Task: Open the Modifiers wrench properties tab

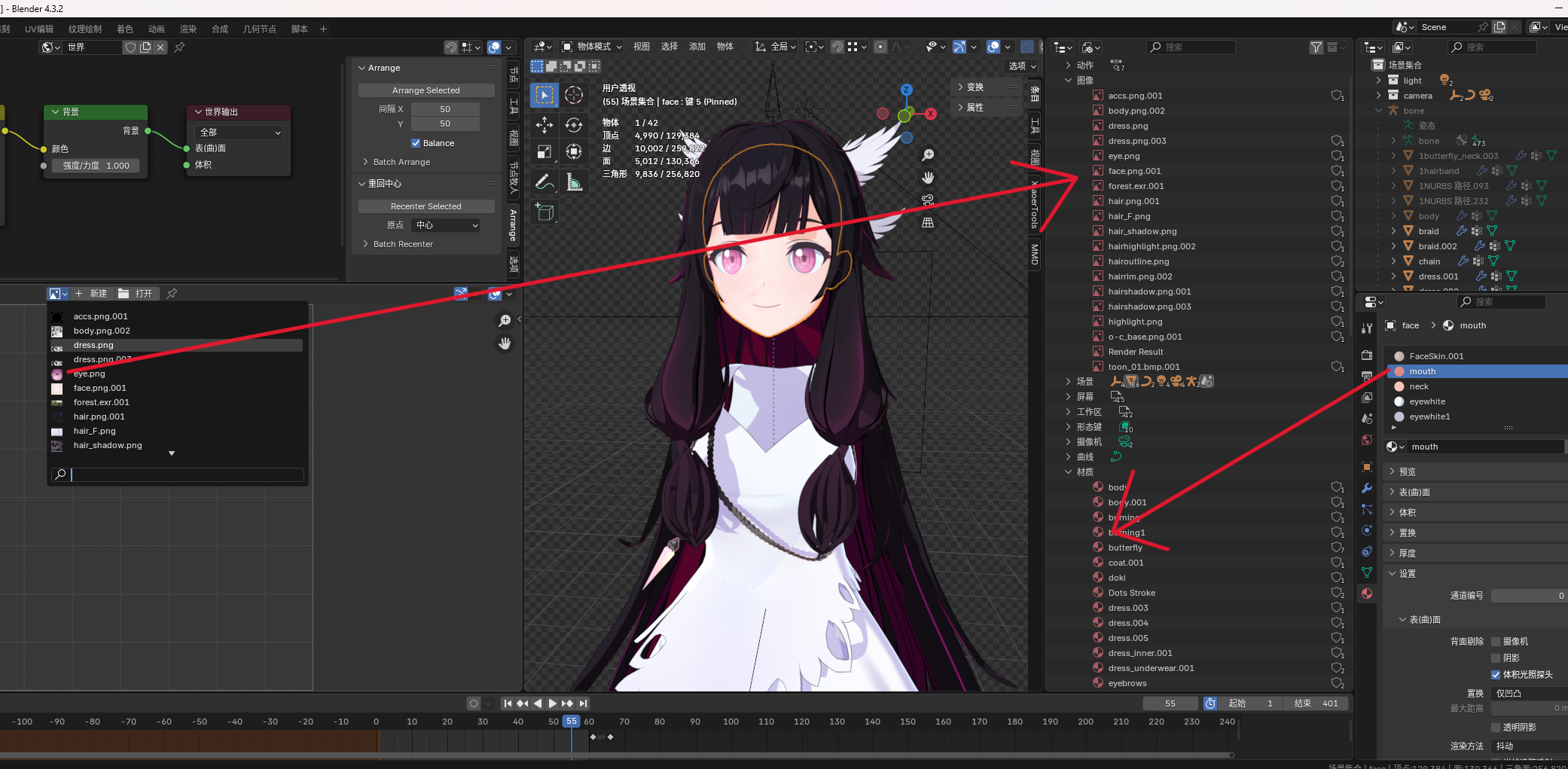Action: coord(1367,488)
